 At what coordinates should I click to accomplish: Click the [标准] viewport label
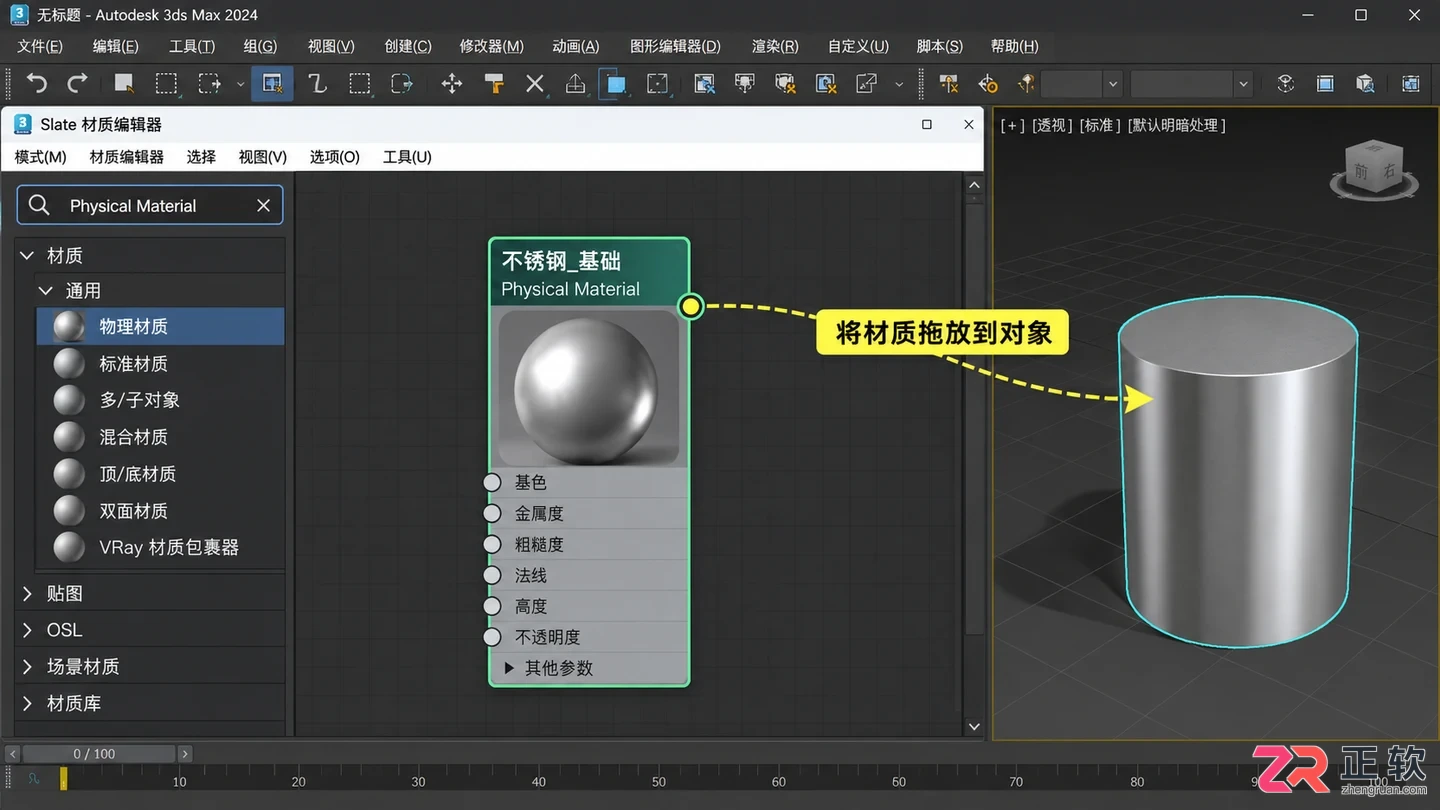click(1100, 125)
